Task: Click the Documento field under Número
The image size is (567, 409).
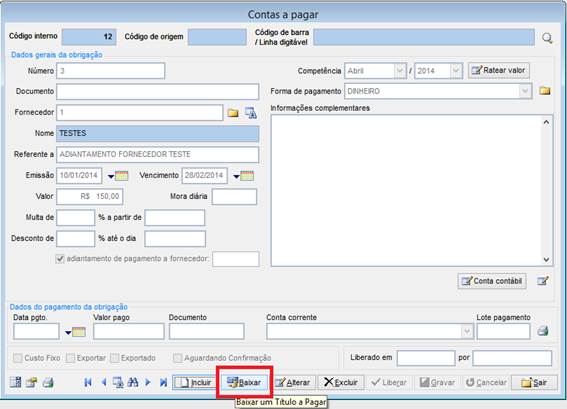Action: [x=158, y=91]
